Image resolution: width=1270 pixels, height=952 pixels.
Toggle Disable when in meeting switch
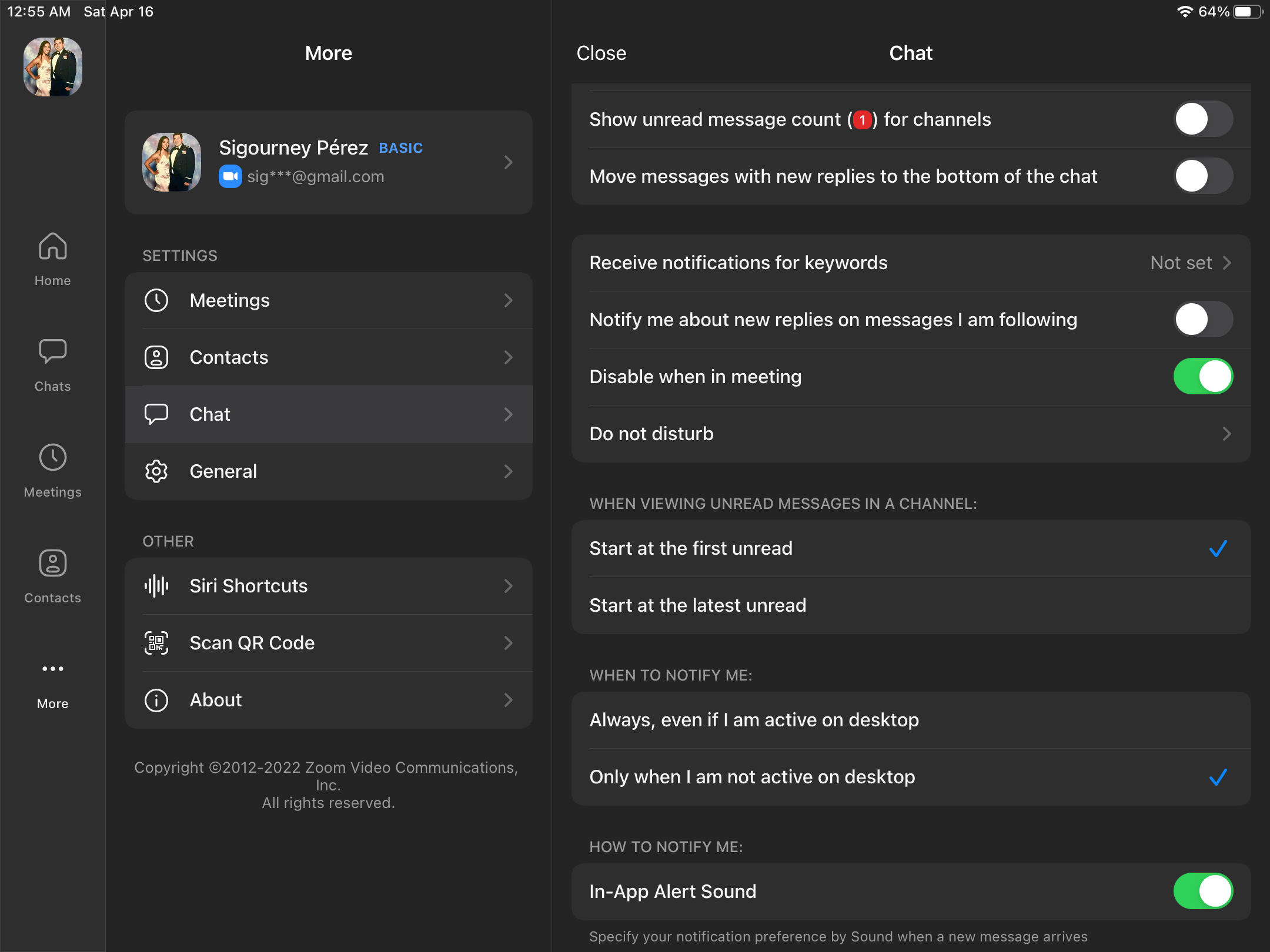tap(1203, 377)
